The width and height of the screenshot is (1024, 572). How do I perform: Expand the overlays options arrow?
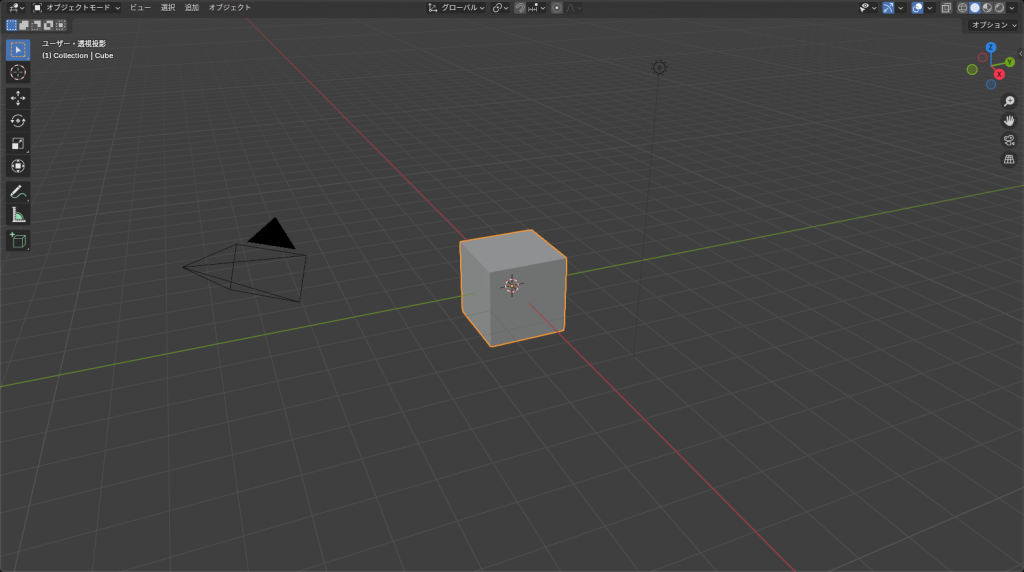click(930, 8)
